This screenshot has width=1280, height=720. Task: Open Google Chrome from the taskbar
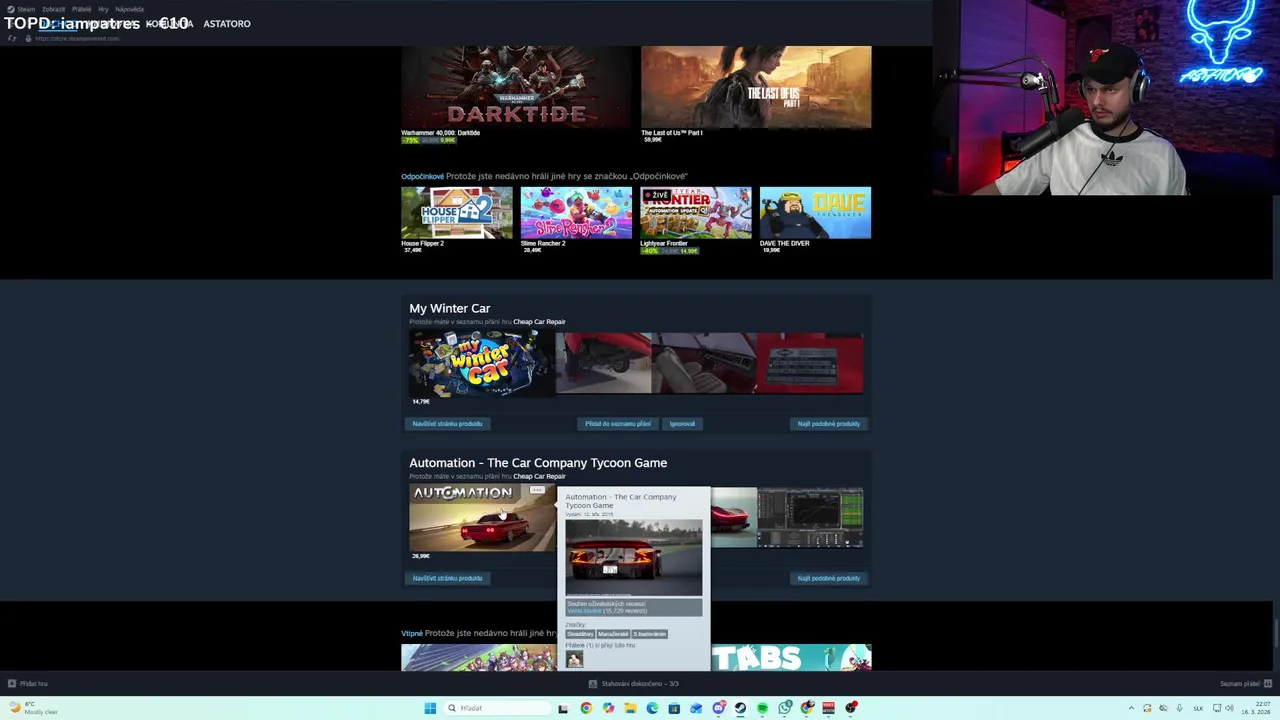(x=586, y=708)
